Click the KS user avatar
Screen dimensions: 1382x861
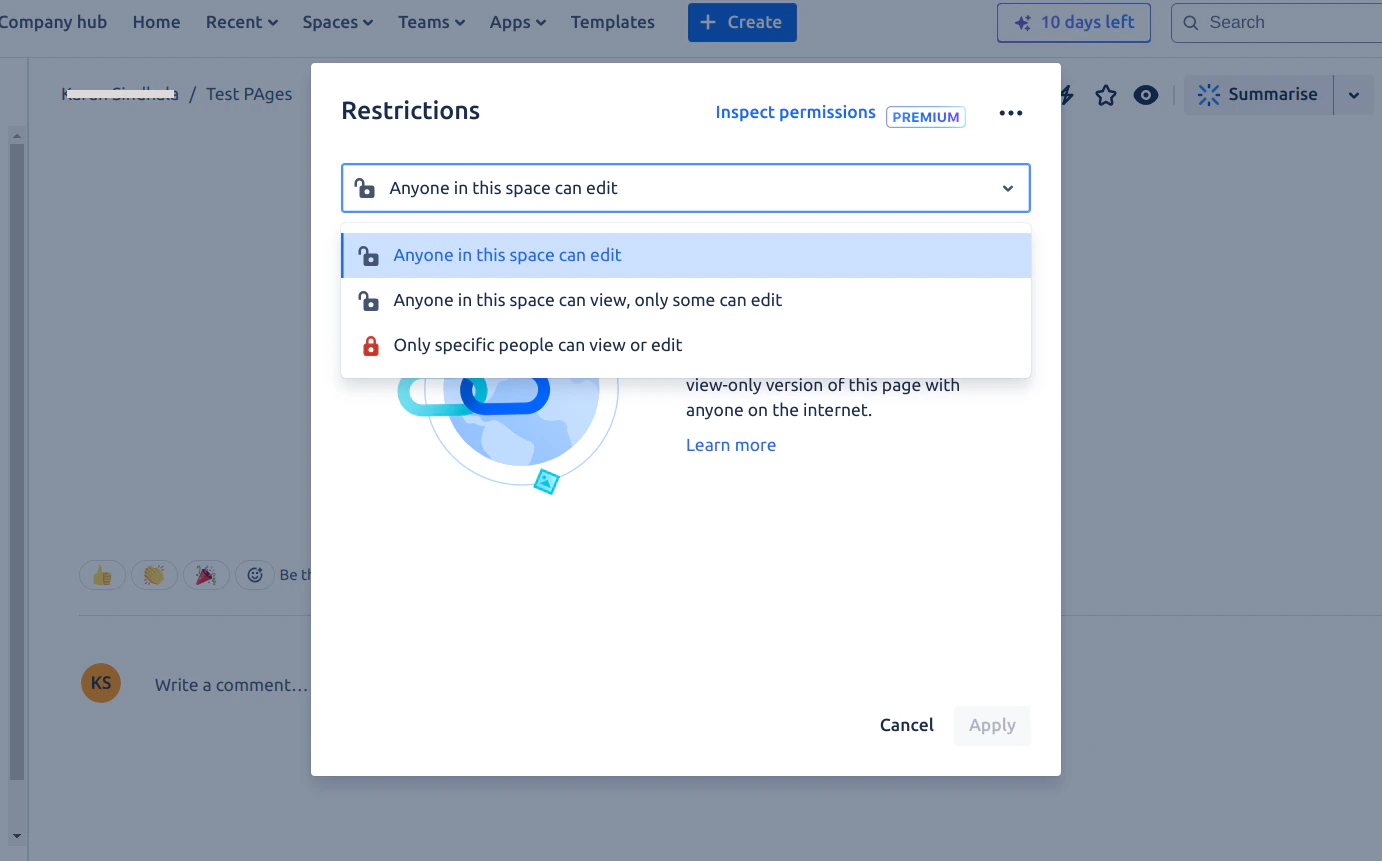pos(101,683)
